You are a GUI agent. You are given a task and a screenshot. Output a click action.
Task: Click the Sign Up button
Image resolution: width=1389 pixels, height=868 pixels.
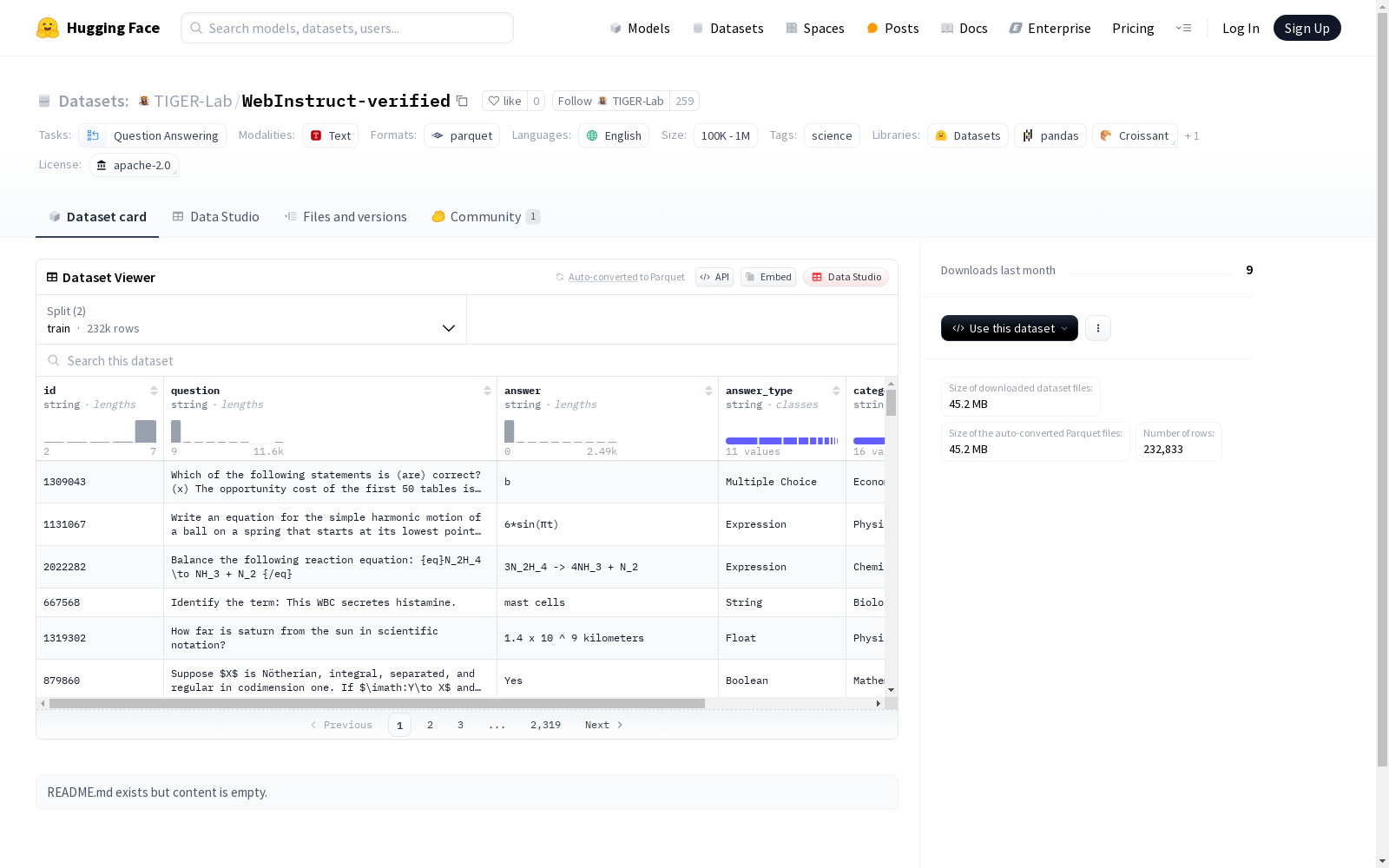click(x=1307, y=28)
